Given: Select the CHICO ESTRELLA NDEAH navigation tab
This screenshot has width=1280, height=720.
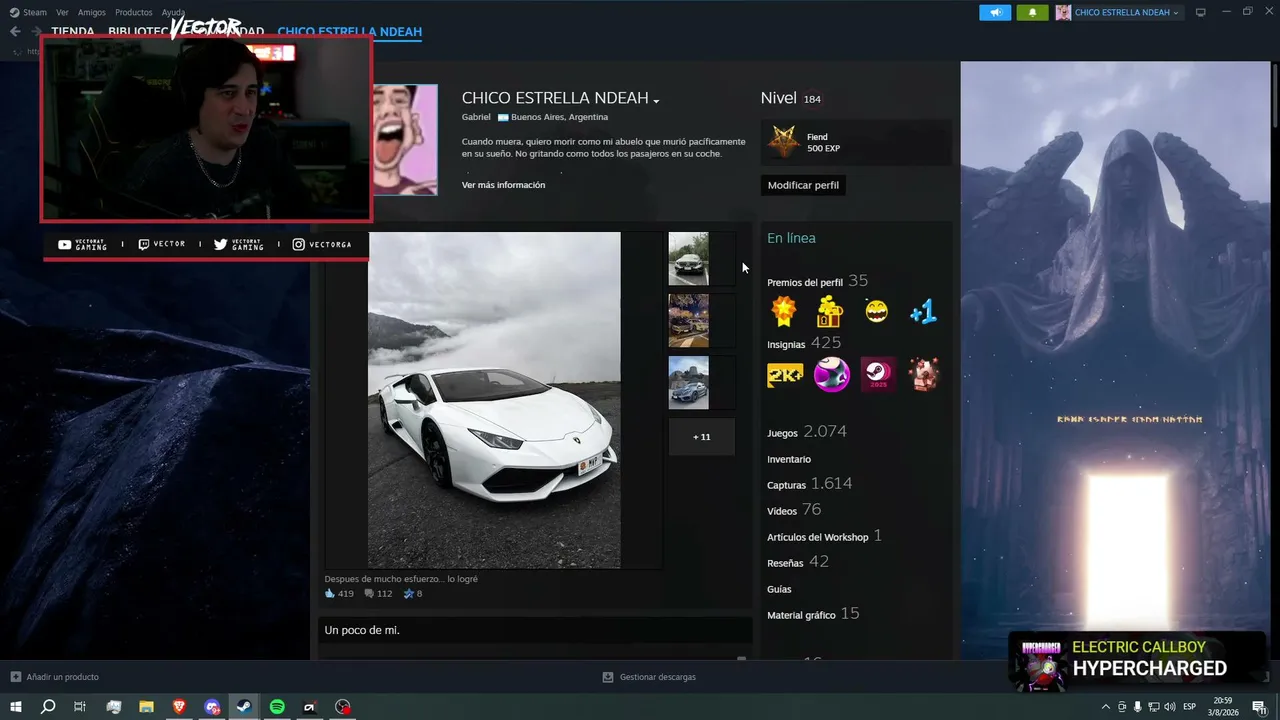Looking at the screenshot, I should 350,32.
